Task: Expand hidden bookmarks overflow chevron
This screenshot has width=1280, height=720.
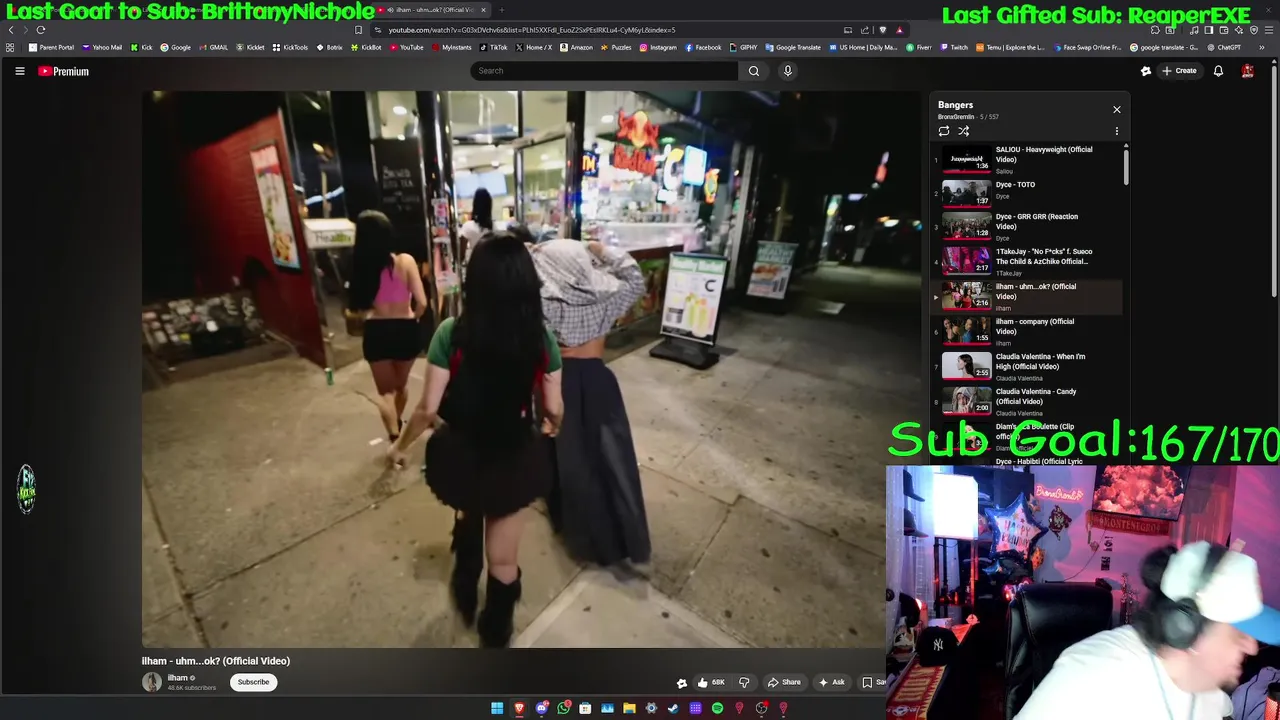Action: coord(1263,47)
